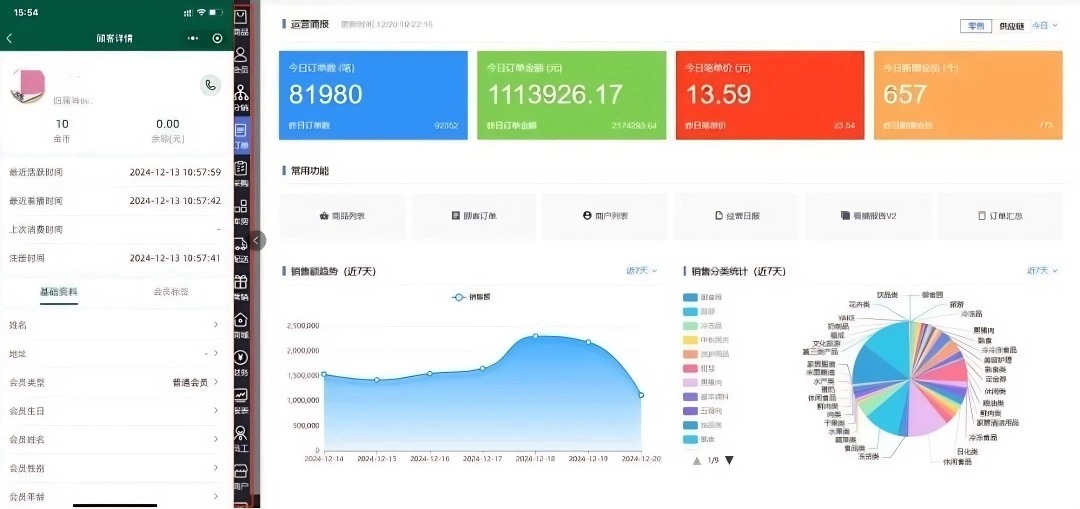The height and width of the screenshot is (509, 1080).
Task: Click the first blue legend swatch in the category list
Action: [x=697, y=298]
